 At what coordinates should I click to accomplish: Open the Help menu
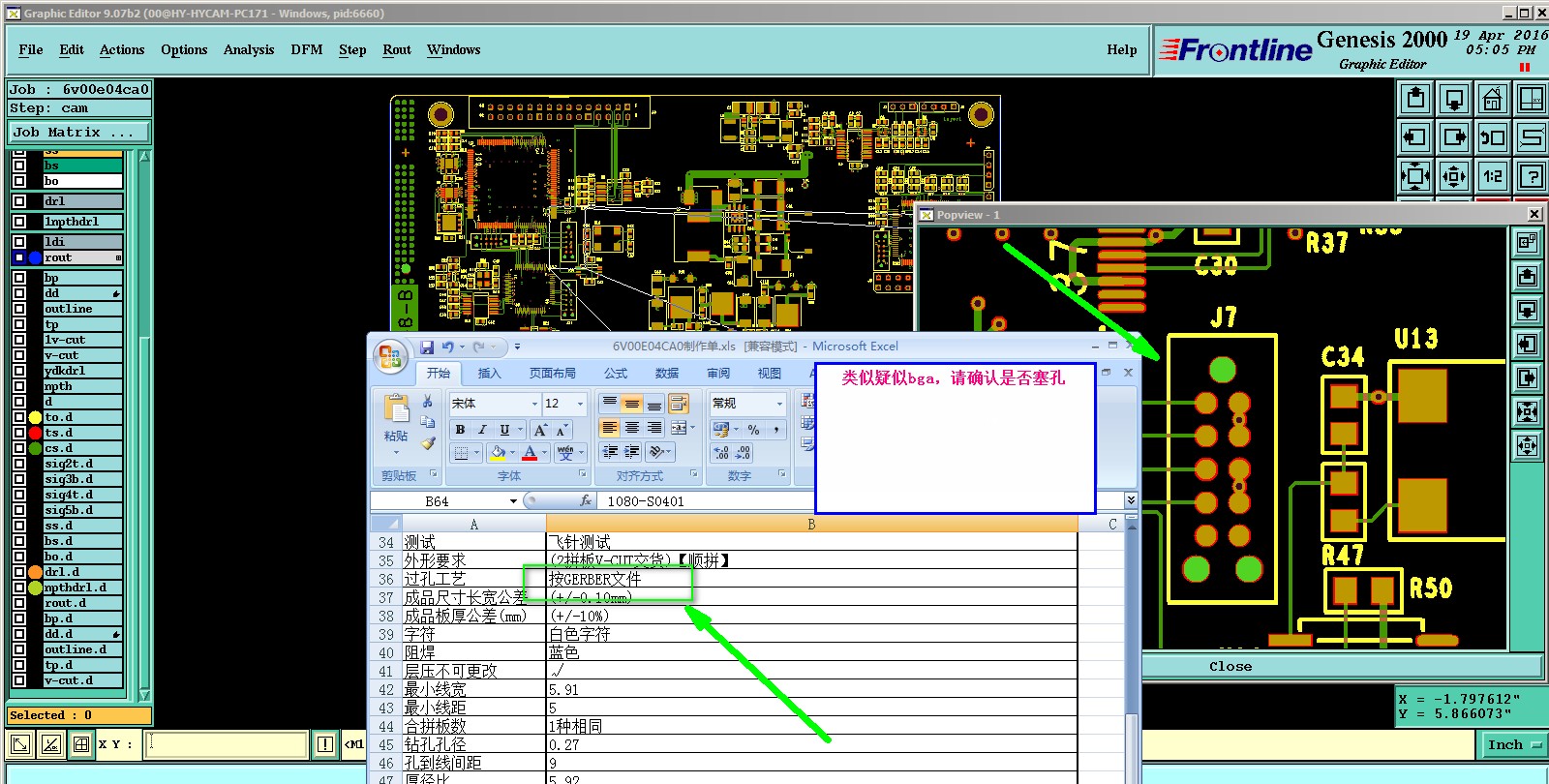(x=1122, y=50)
